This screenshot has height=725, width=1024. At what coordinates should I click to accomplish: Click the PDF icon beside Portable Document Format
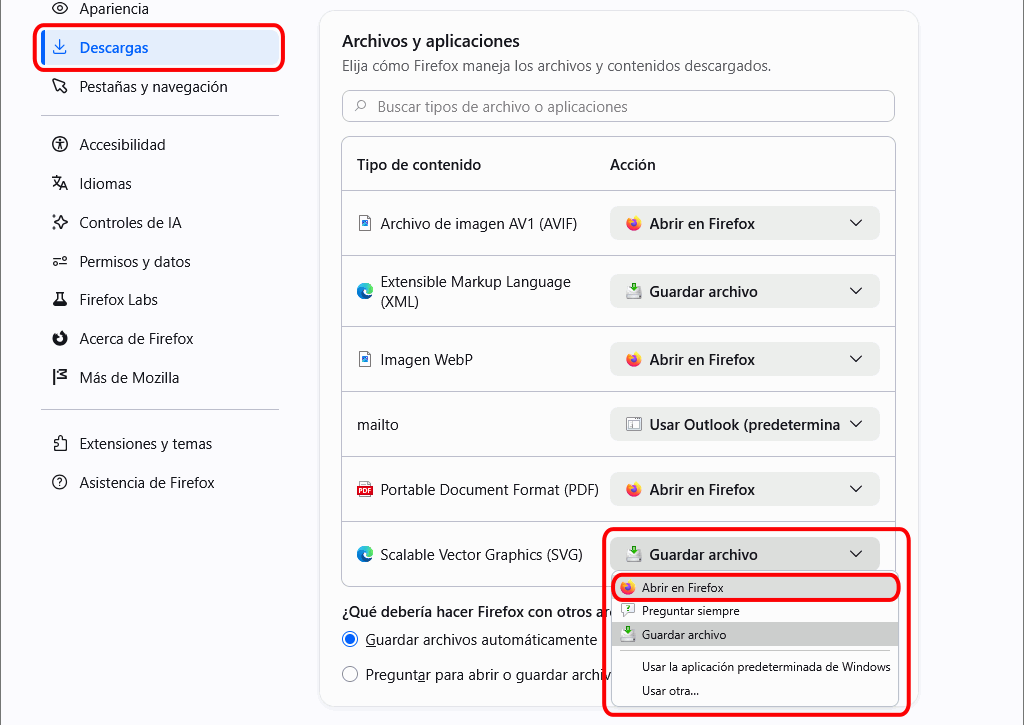coord(365,489)
